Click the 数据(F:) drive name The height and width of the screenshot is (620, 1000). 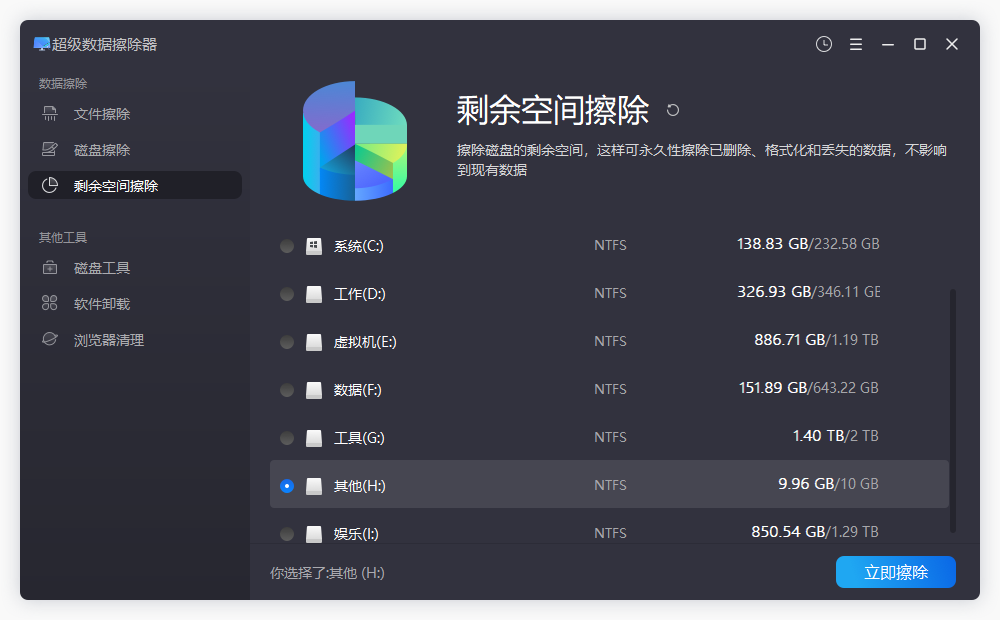click(x=357, y=390)
